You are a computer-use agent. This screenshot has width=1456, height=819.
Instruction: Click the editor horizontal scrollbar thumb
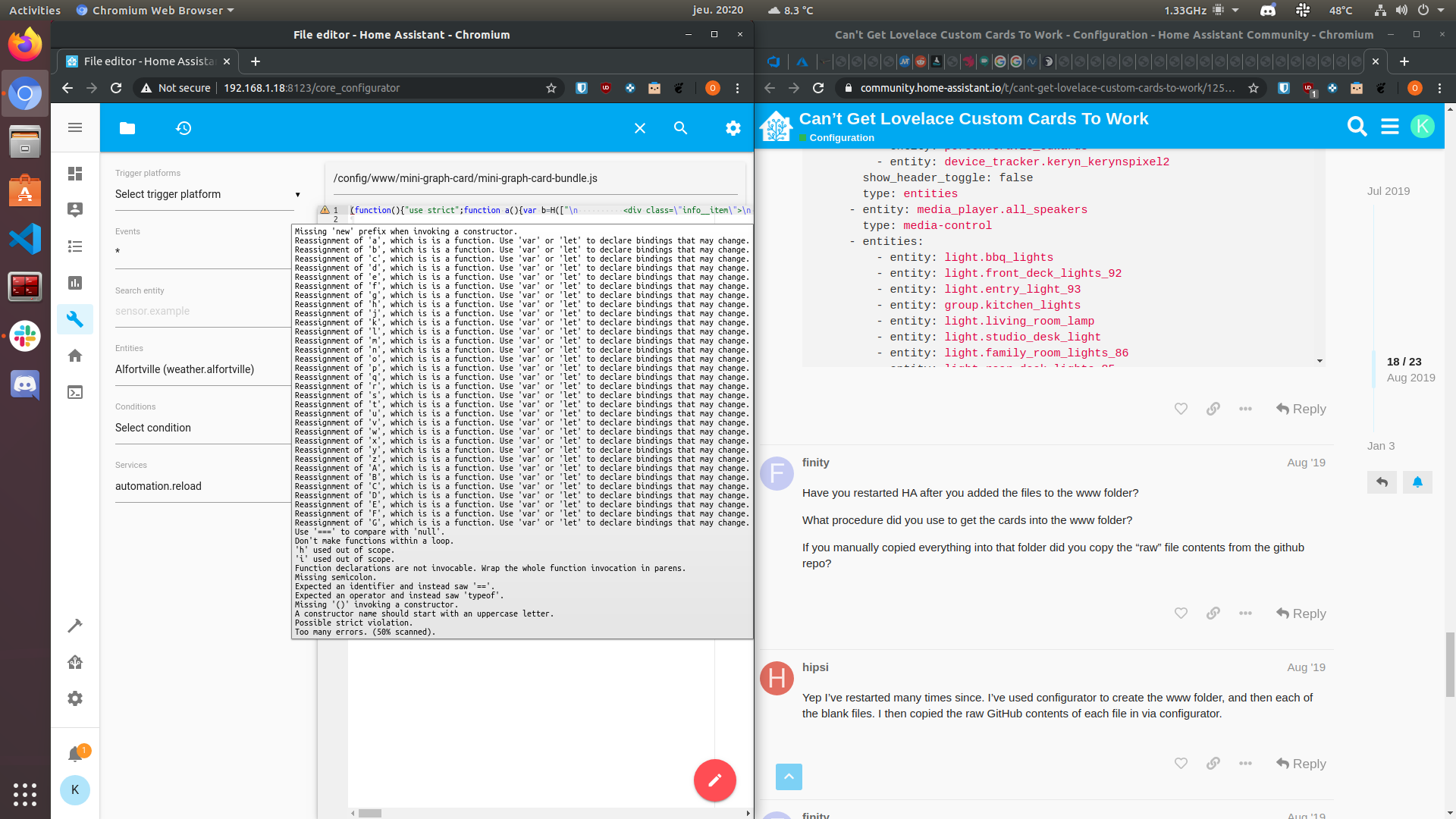[369, 813]
